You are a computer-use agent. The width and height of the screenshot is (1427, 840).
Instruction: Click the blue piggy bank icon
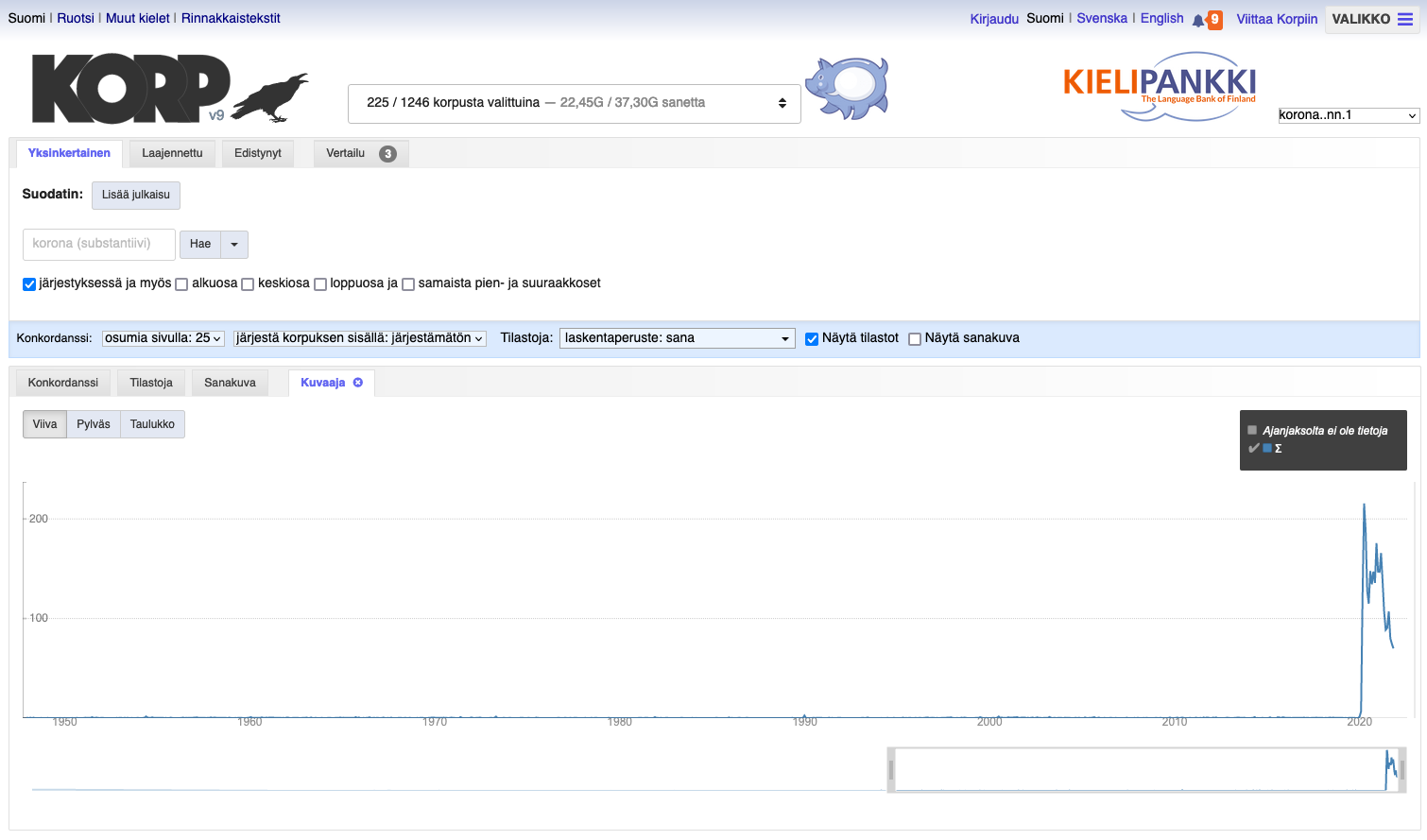coord(847,88)
